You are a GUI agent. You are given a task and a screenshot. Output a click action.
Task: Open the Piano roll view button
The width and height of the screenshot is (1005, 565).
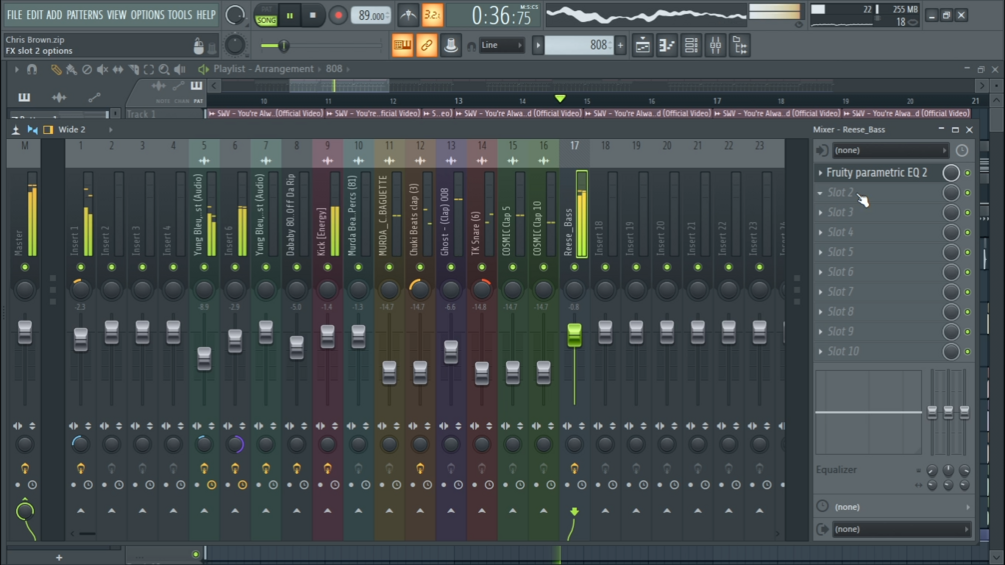667,45
